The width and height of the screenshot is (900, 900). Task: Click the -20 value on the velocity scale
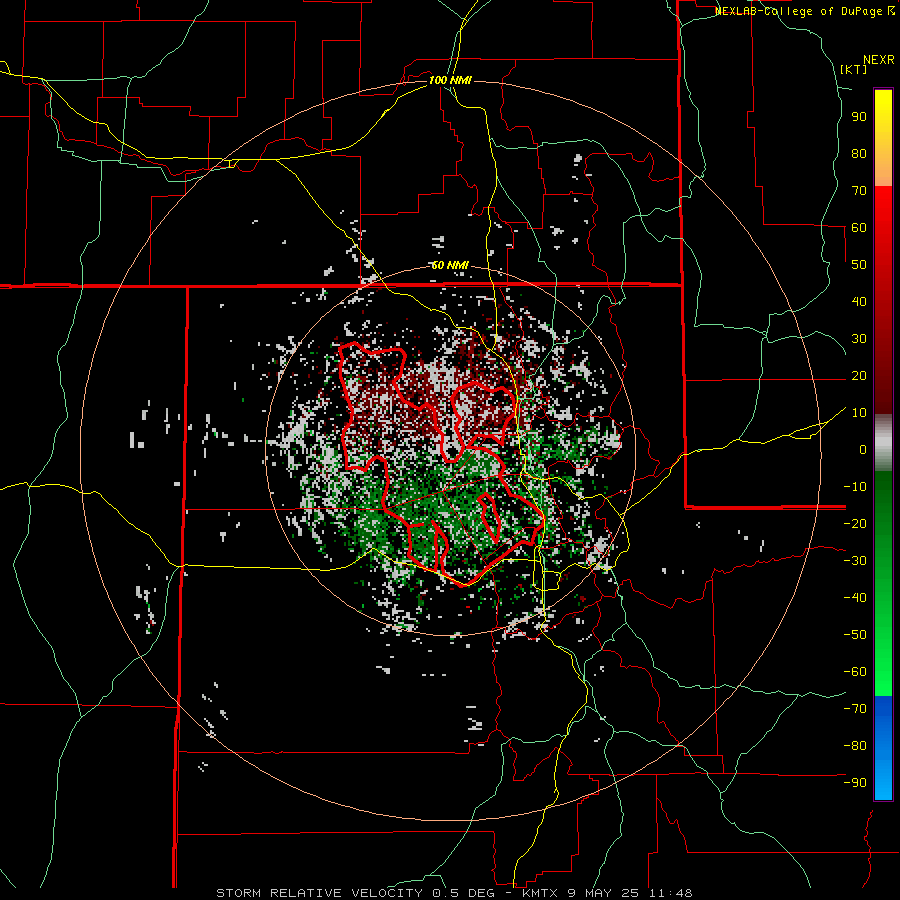tap(855, 523)
